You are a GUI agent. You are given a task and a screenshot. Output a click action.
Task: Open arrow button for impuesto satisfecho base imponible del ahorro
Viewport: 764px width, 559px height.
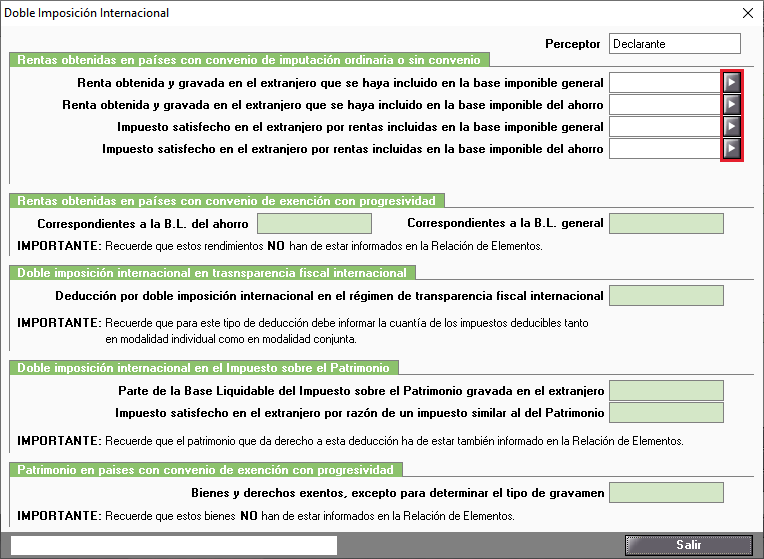coord(731,149)
